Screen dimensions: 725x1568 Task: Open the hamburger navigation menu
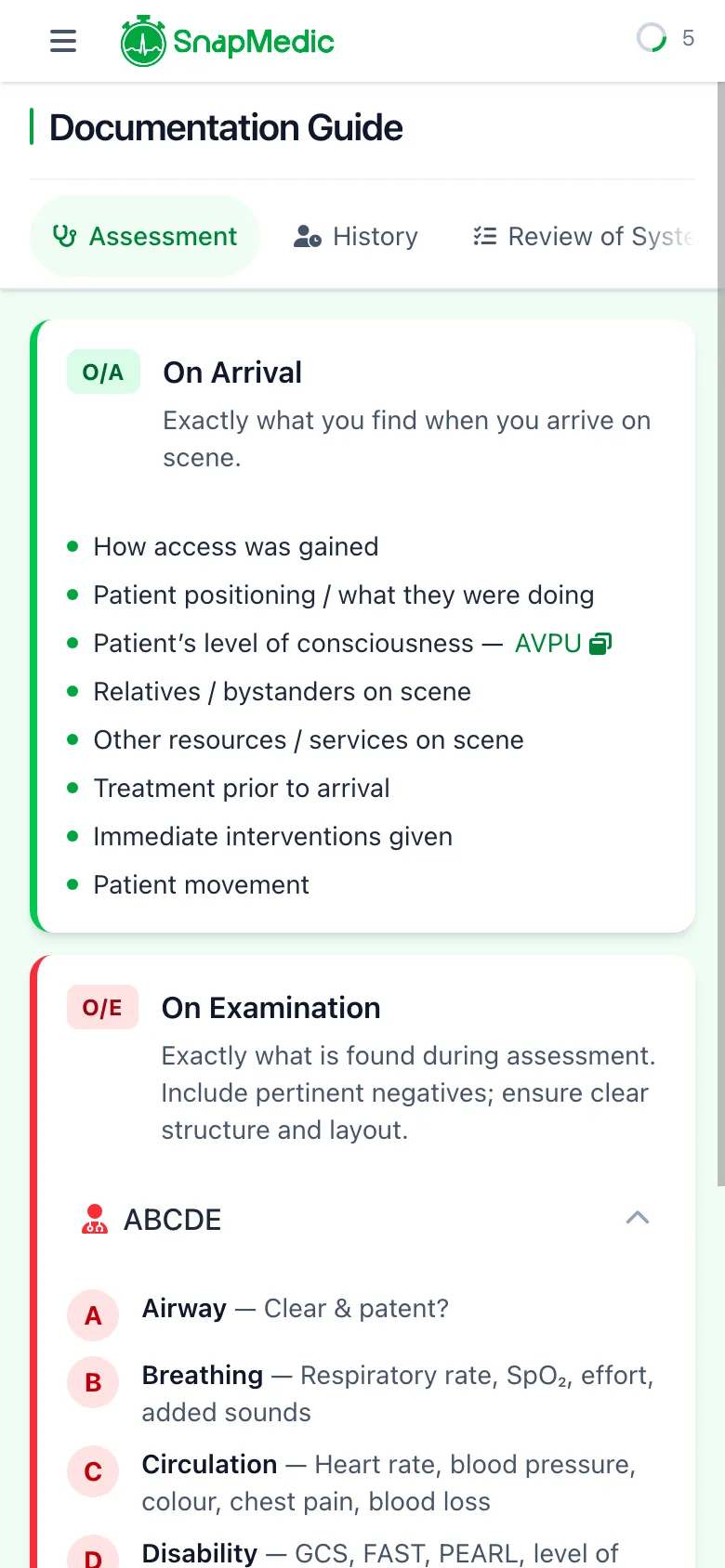click(x=63, y=41)
